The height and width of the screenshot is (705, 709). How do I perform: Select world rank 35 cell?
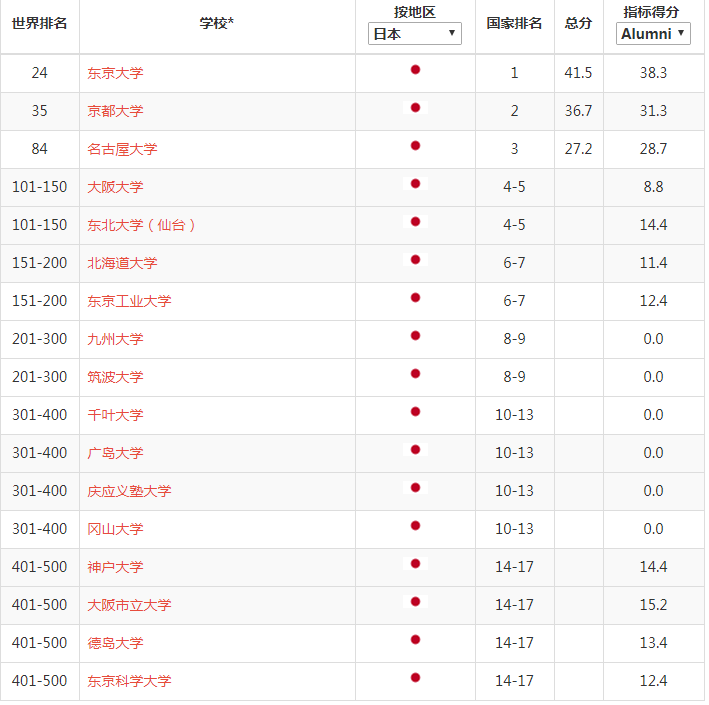40,111
